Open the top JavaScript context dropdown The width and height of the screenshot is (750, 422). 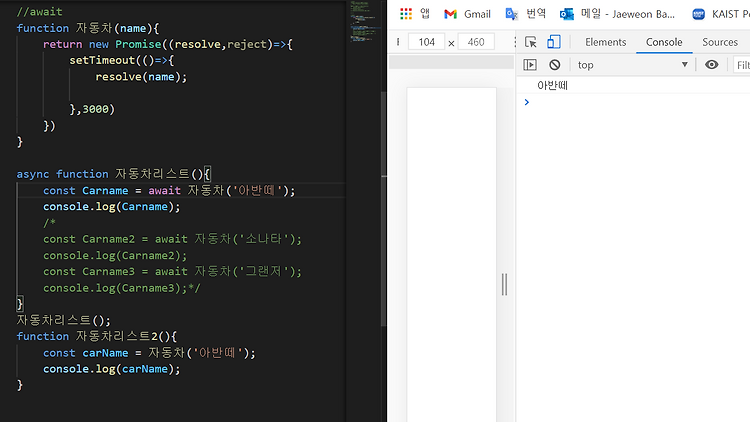(x=632, y=65)
